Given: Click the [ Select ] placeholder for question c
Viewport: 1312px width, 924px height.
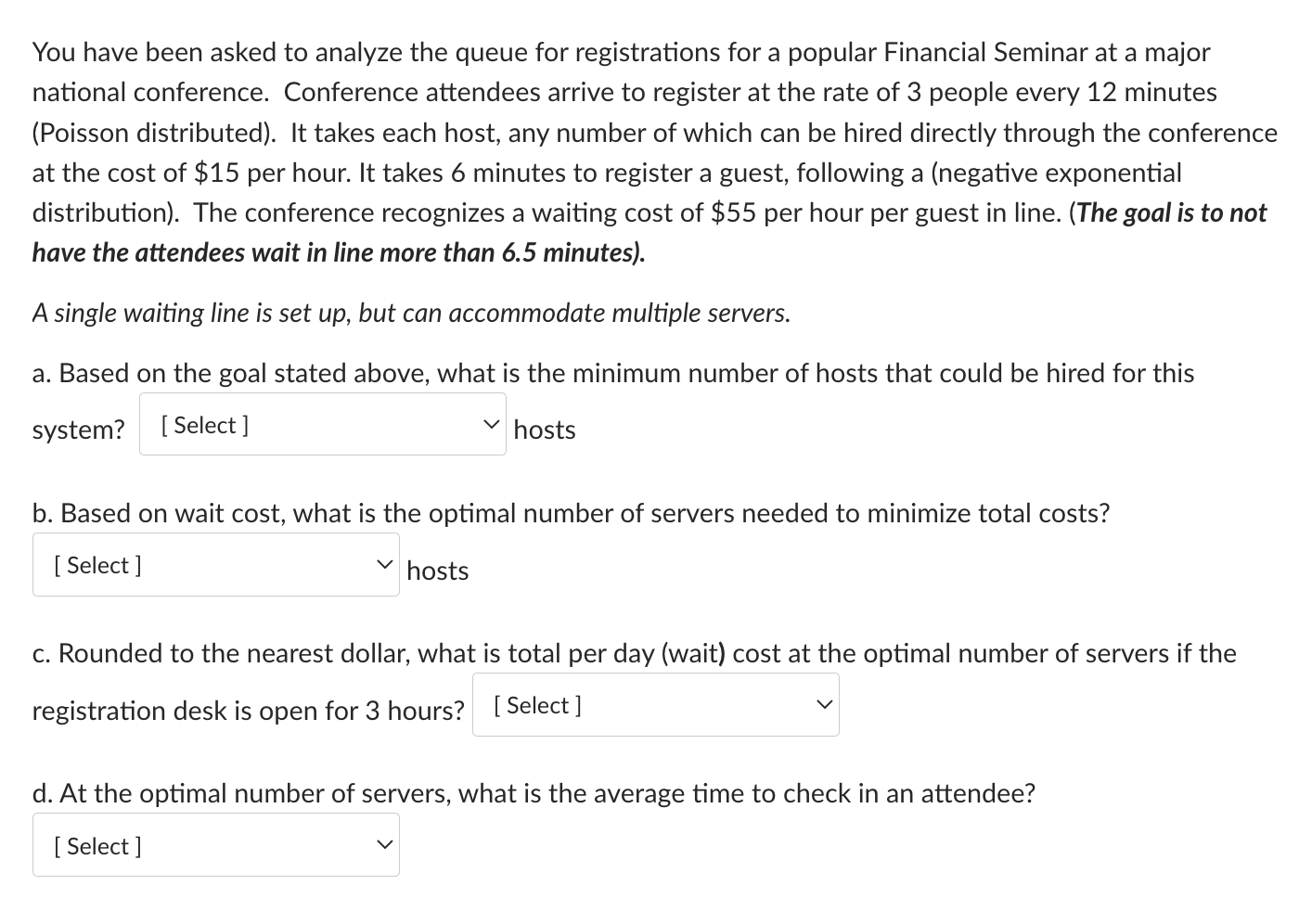Looking at the screenshot, I should [536, 704].
